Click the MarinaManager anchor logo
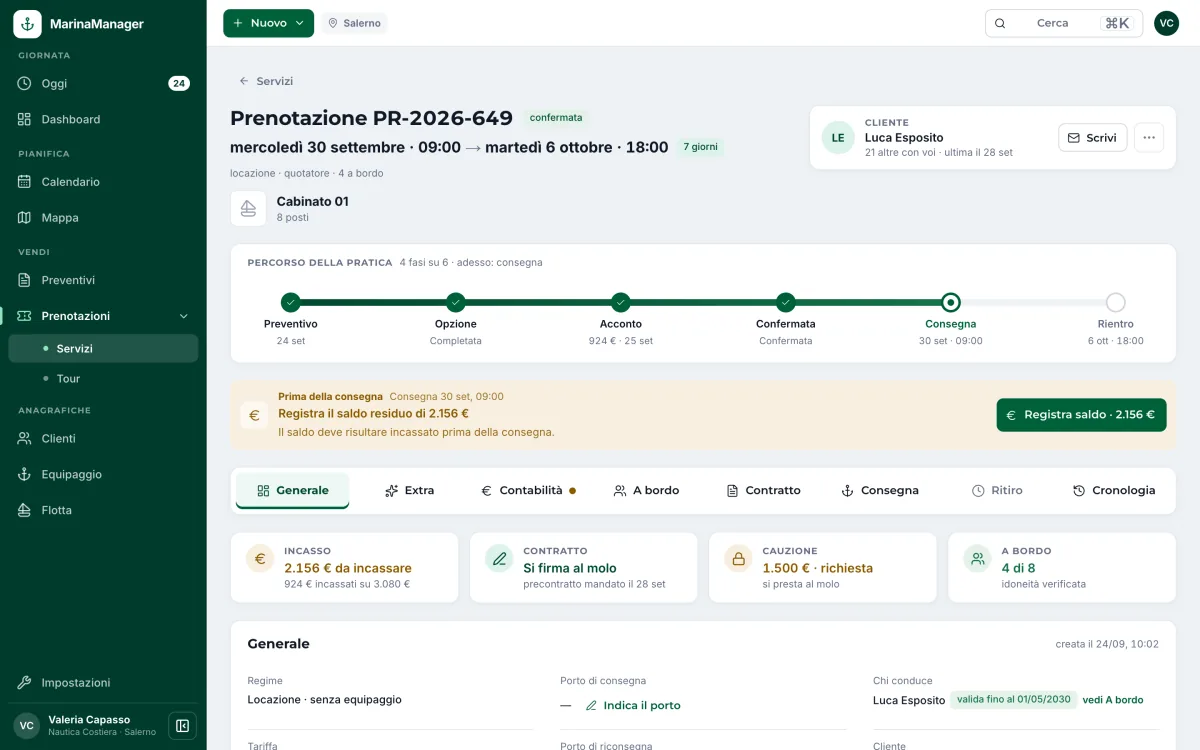The image size is (1200, 750). 27,24
